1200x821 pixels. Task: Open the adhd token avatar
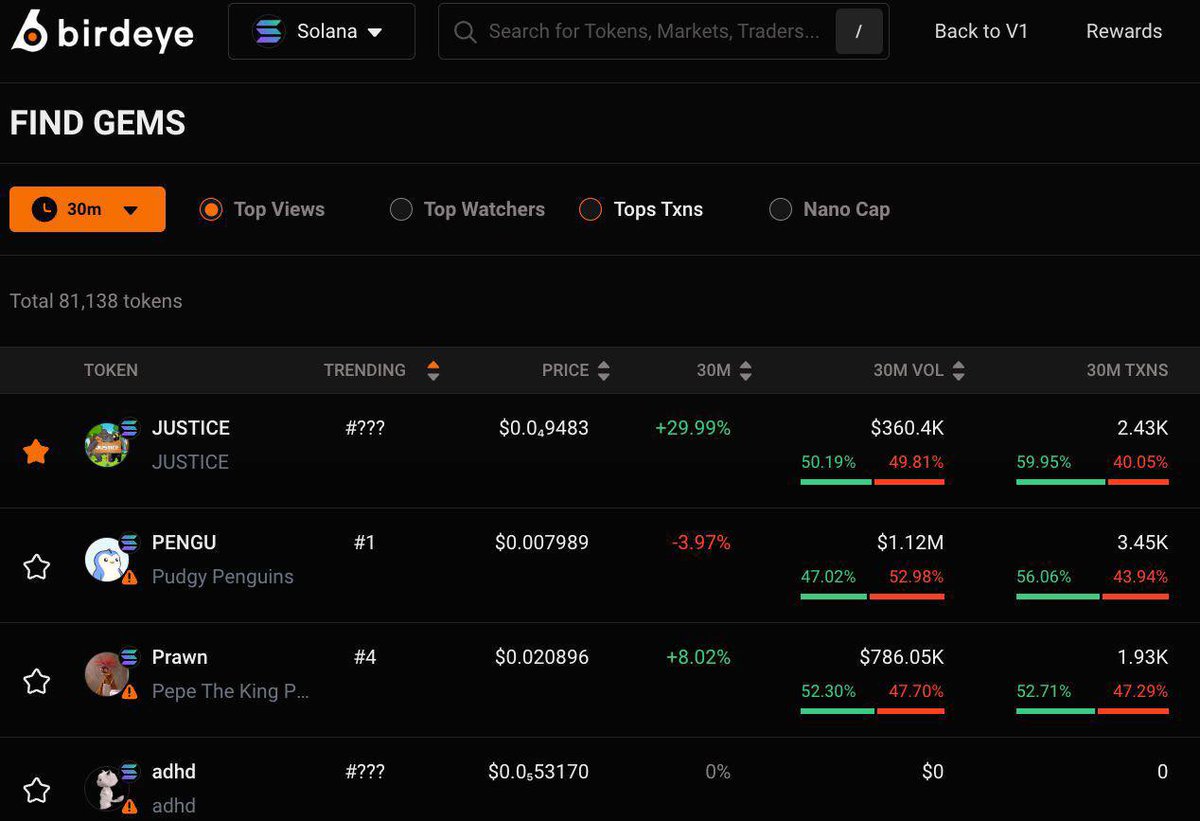pyautogui.click(x=107, y=788)
